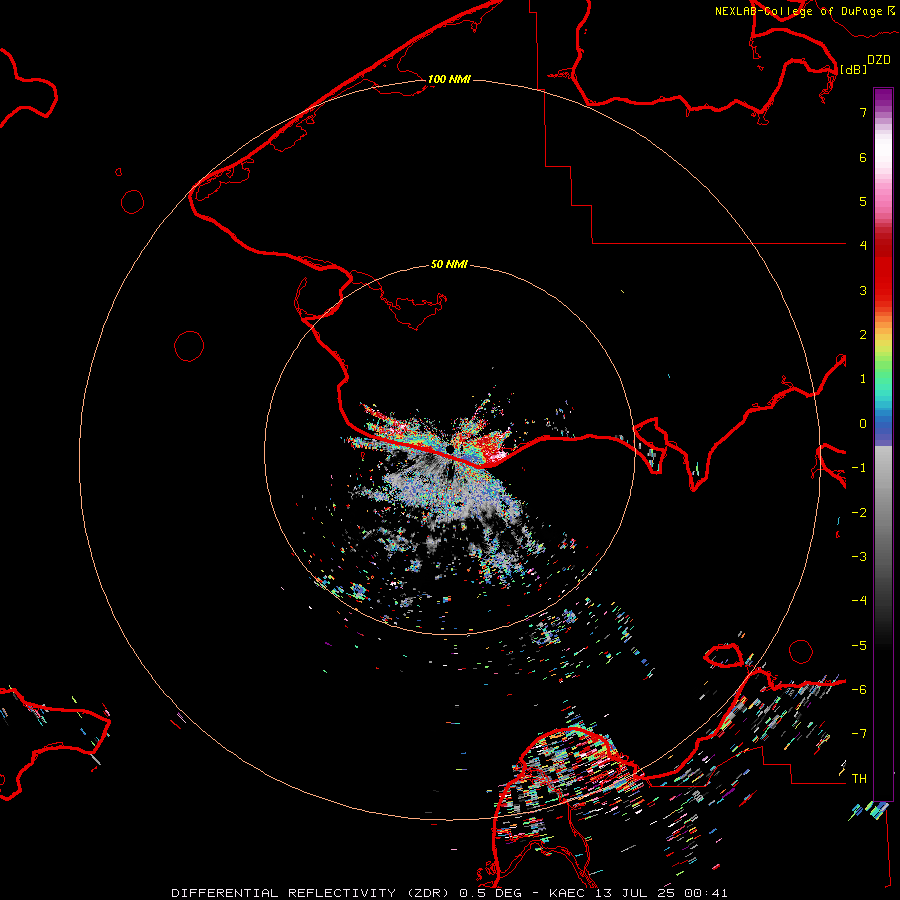This screenshot has width=900, height=900.
Task: Click the 50 NMI range ring label
Action: coord(449,264)
